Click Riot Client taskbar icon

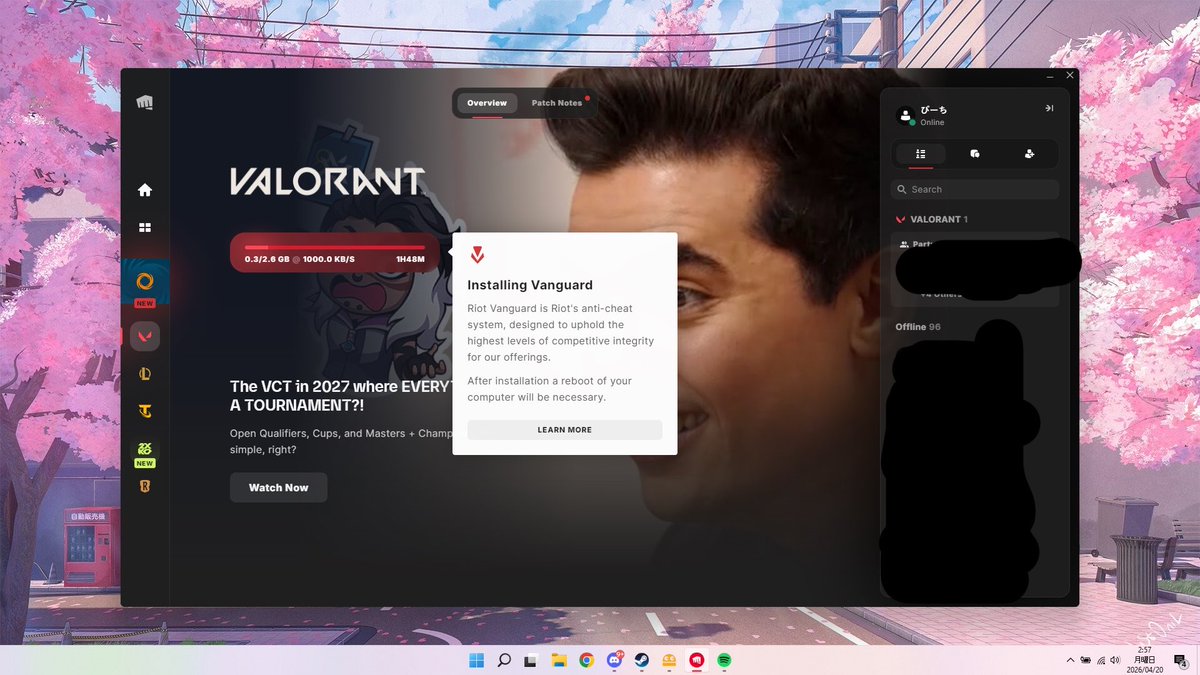pos(696,660)
